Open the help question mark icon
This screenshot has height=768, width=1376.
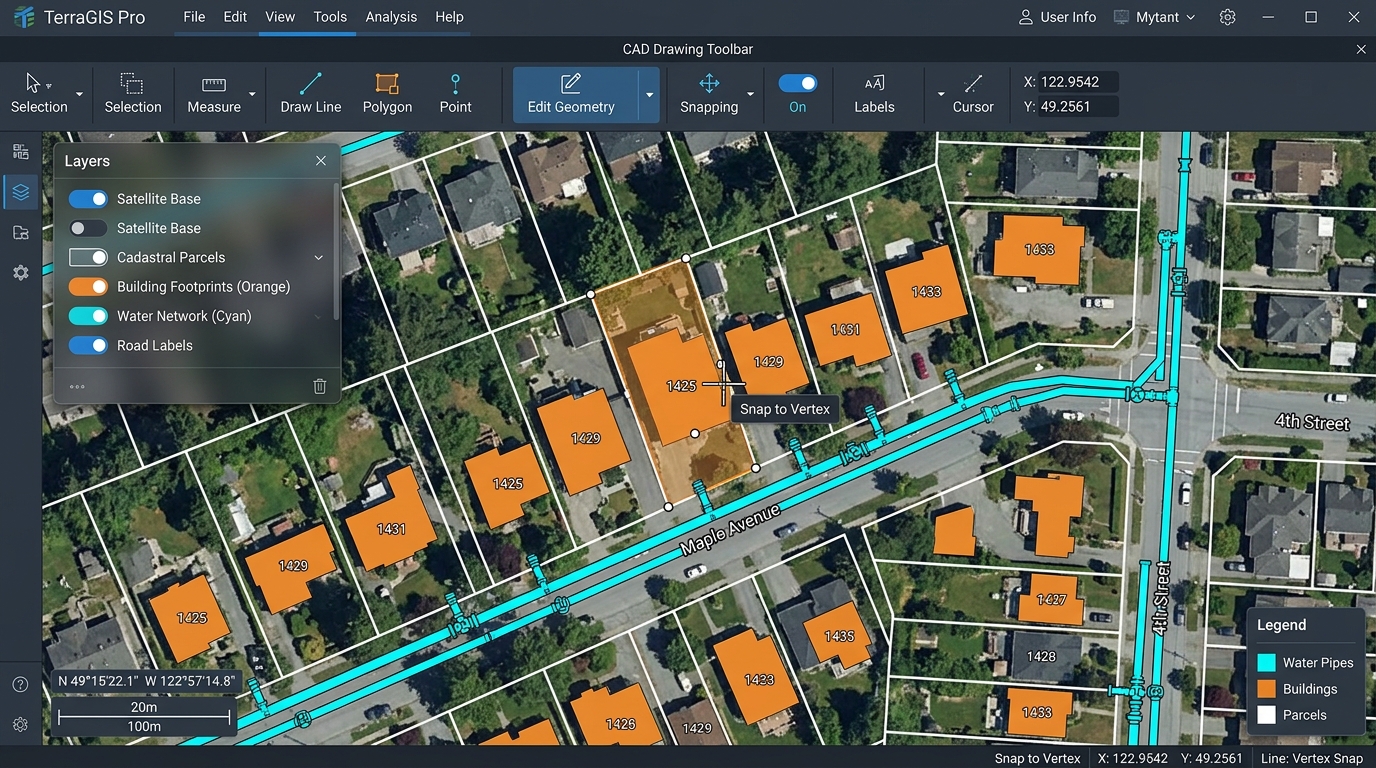20,685
